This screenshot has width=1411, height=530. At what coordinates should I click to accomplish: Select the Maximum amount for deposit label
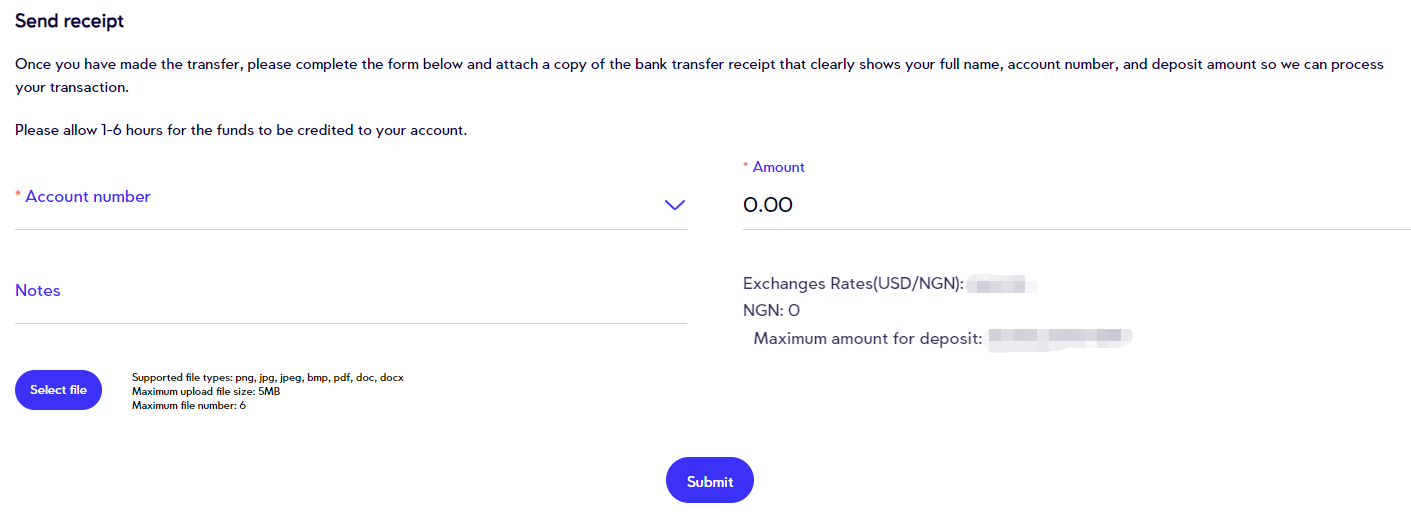pyautogui.click(x=868, y=338)
